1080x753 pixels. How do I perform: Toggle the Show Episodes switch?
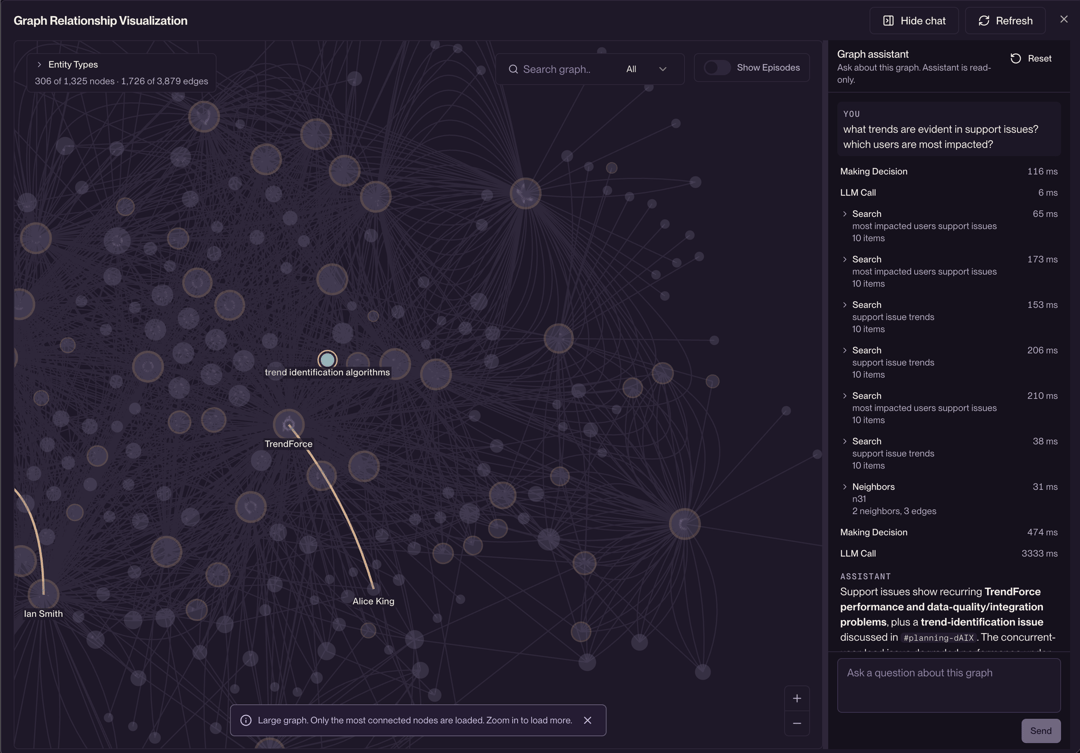pyautogui.click(x=716, y=68)
